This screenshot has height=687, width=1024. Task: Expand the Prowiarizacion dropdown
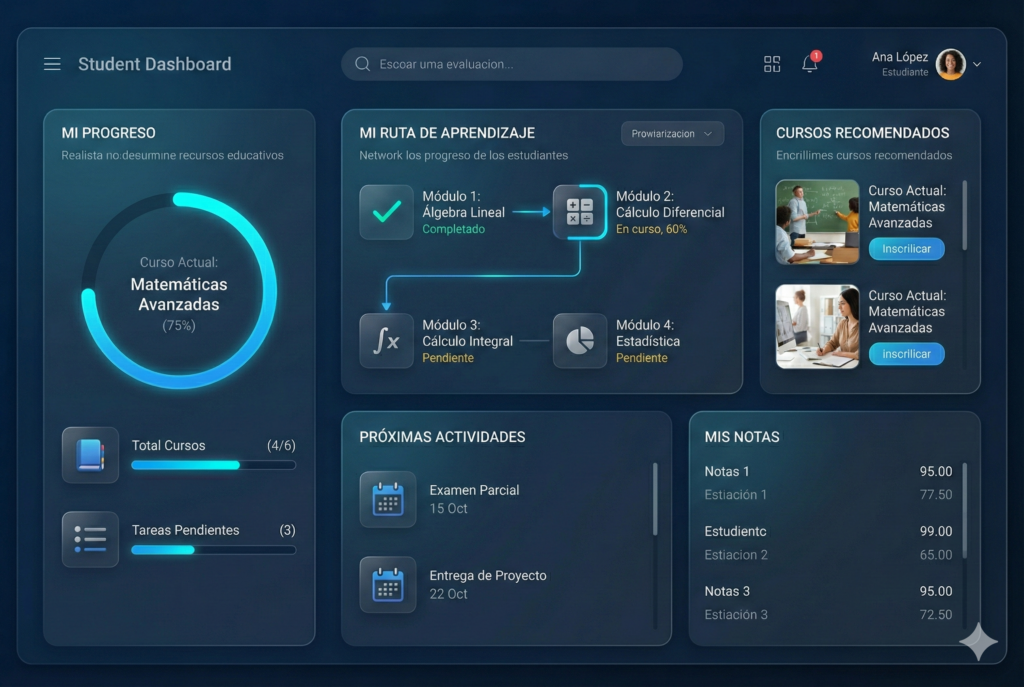tap(672, 134)
